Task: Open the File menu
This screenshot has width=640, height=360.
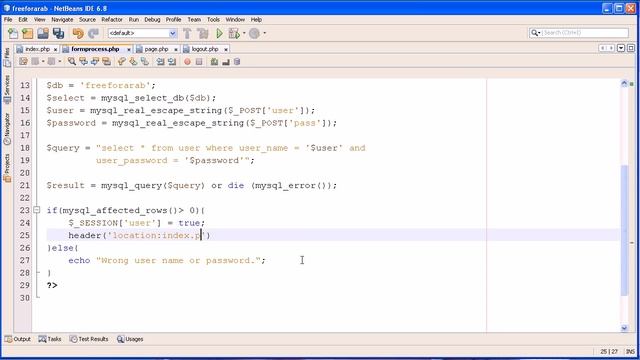Action: tap(8, 20)
